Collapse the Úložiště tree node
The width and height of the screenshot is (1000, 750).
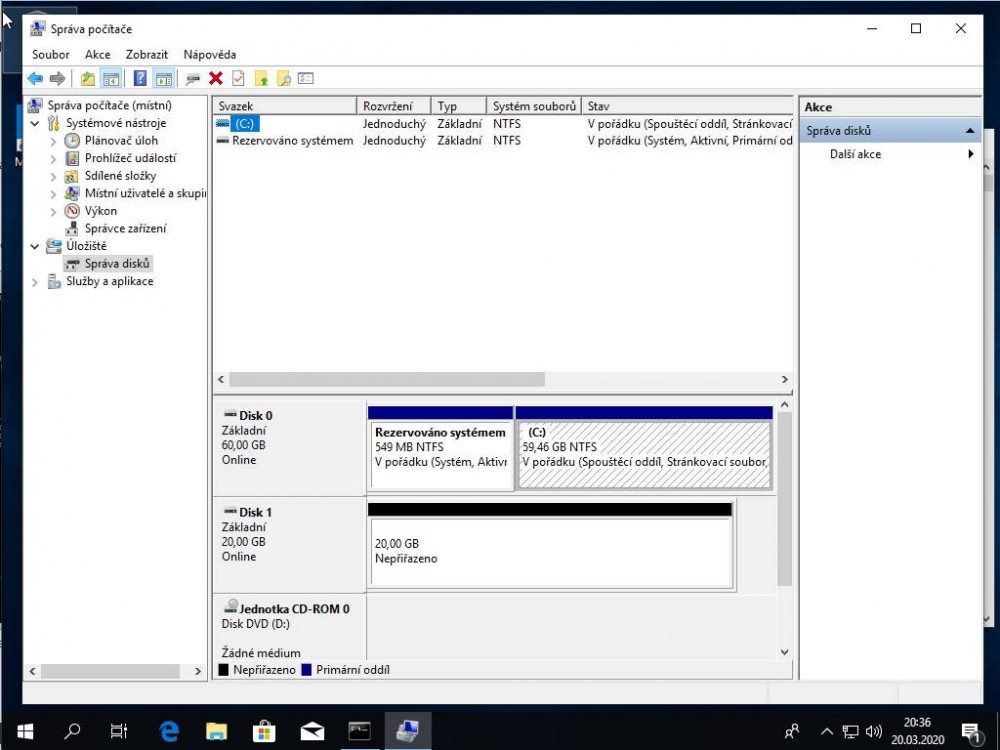pyautogui.click(x=36, y=246)
